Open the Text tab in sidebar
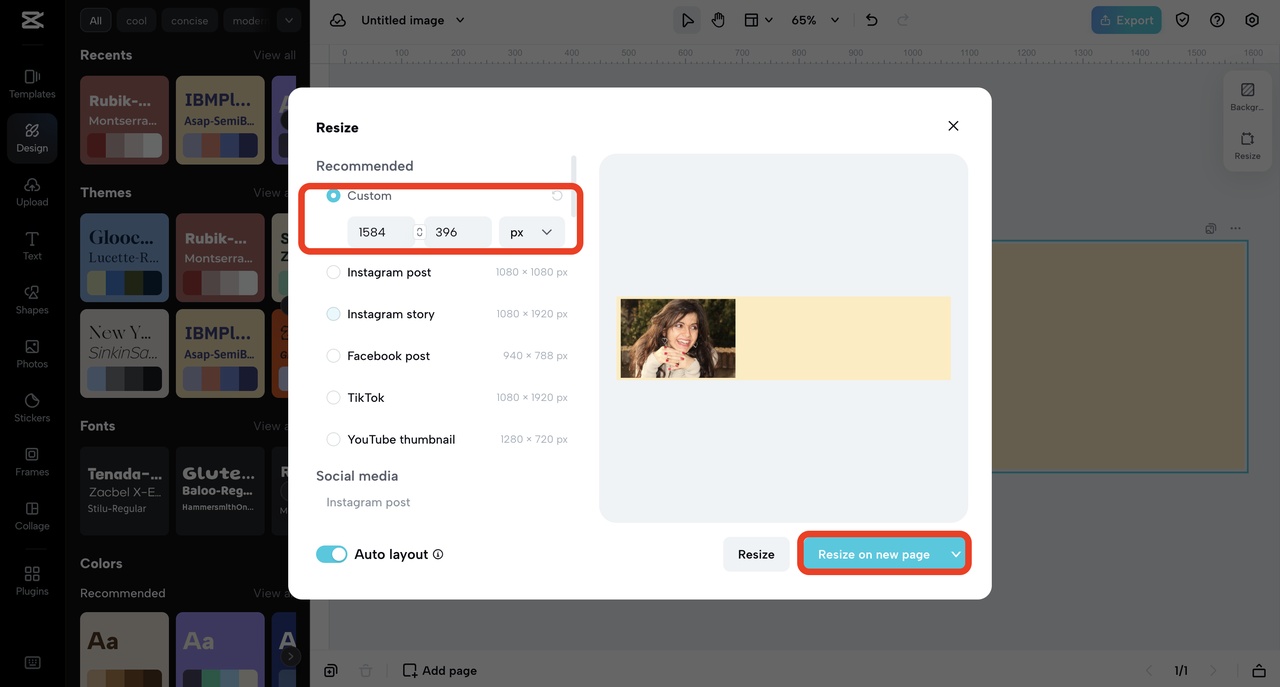The width and height of the screenshot is (1280, 687). point(32,244)
